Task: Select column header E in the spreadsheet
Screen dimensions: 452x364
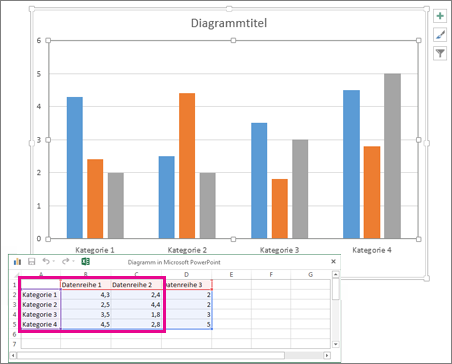Action: click(231, 275)
